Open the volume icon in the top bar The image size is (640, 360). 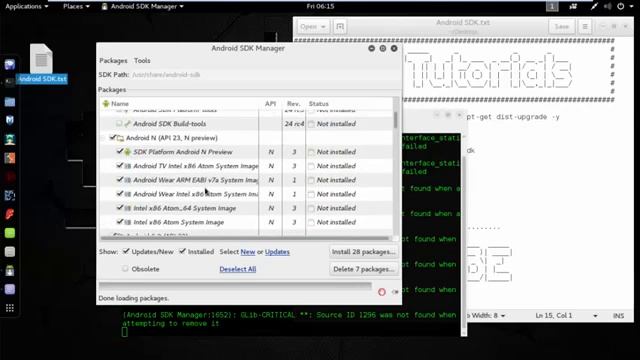(608, 6)
